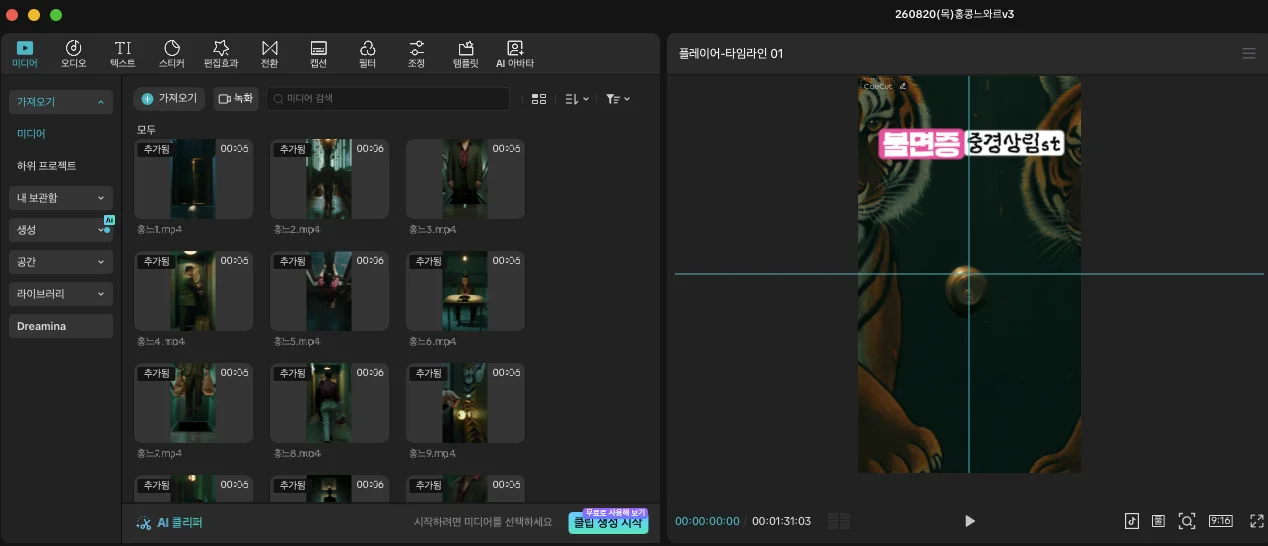The image size is (1268, 546).
Task: Open Dreamina in the sidebar
Action: (x=61, y=326)
